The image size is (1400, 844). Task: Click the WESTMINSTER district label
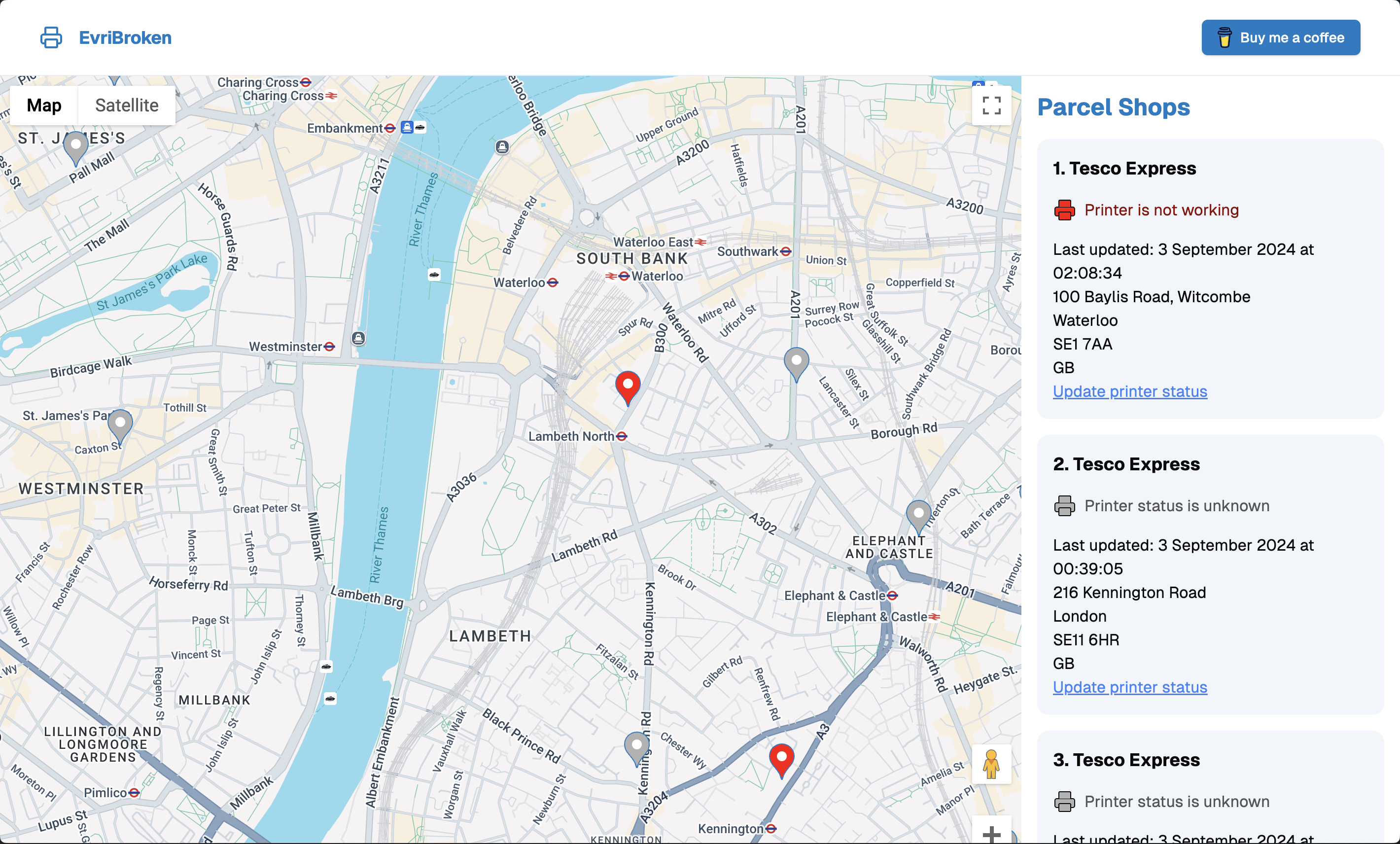(81, 489)
